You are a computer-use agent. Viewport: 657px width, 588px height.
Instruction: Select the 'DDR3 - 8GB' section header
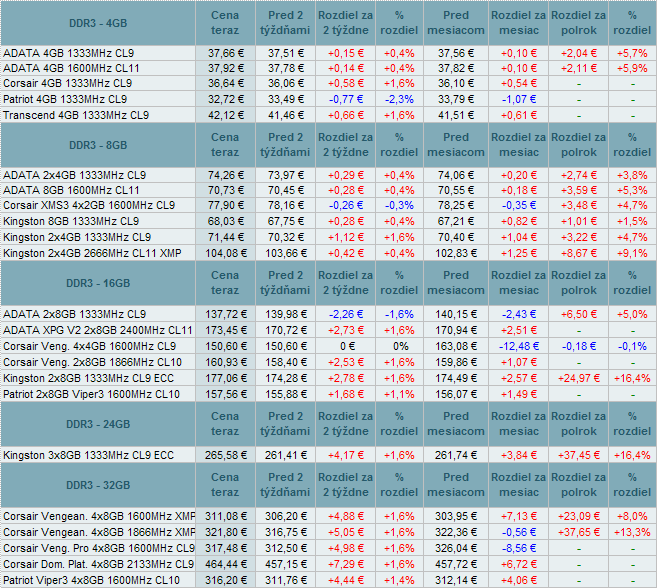point(98,145)
